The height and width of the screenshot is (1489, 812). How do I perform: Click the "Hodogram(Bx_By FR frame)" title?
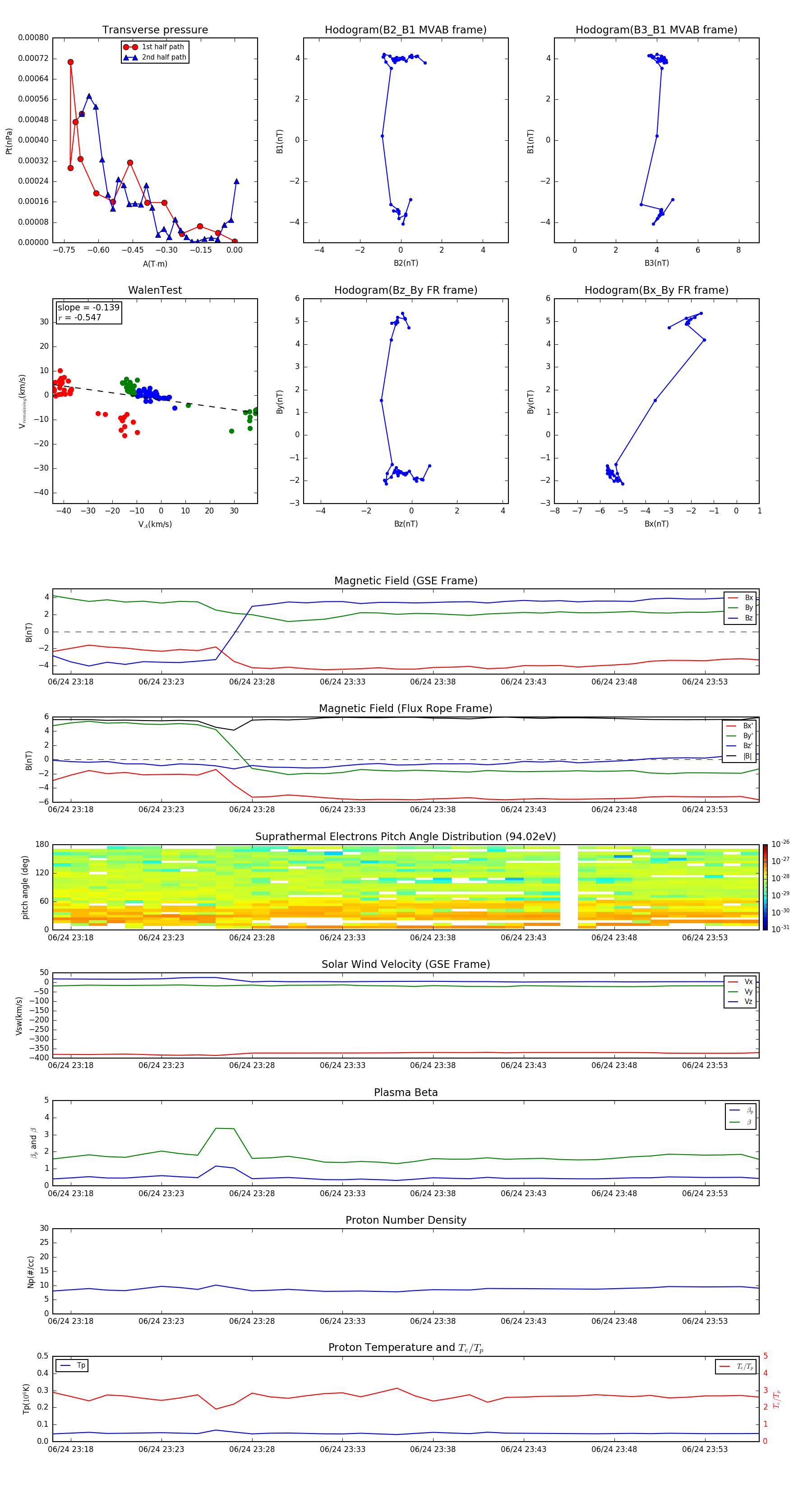point(656,290)
